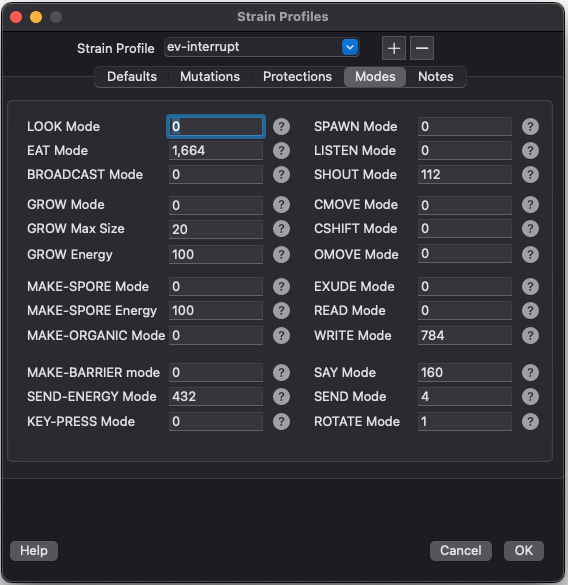
Task: Open help for LOOK Mode field
Action: pos(281,127)
